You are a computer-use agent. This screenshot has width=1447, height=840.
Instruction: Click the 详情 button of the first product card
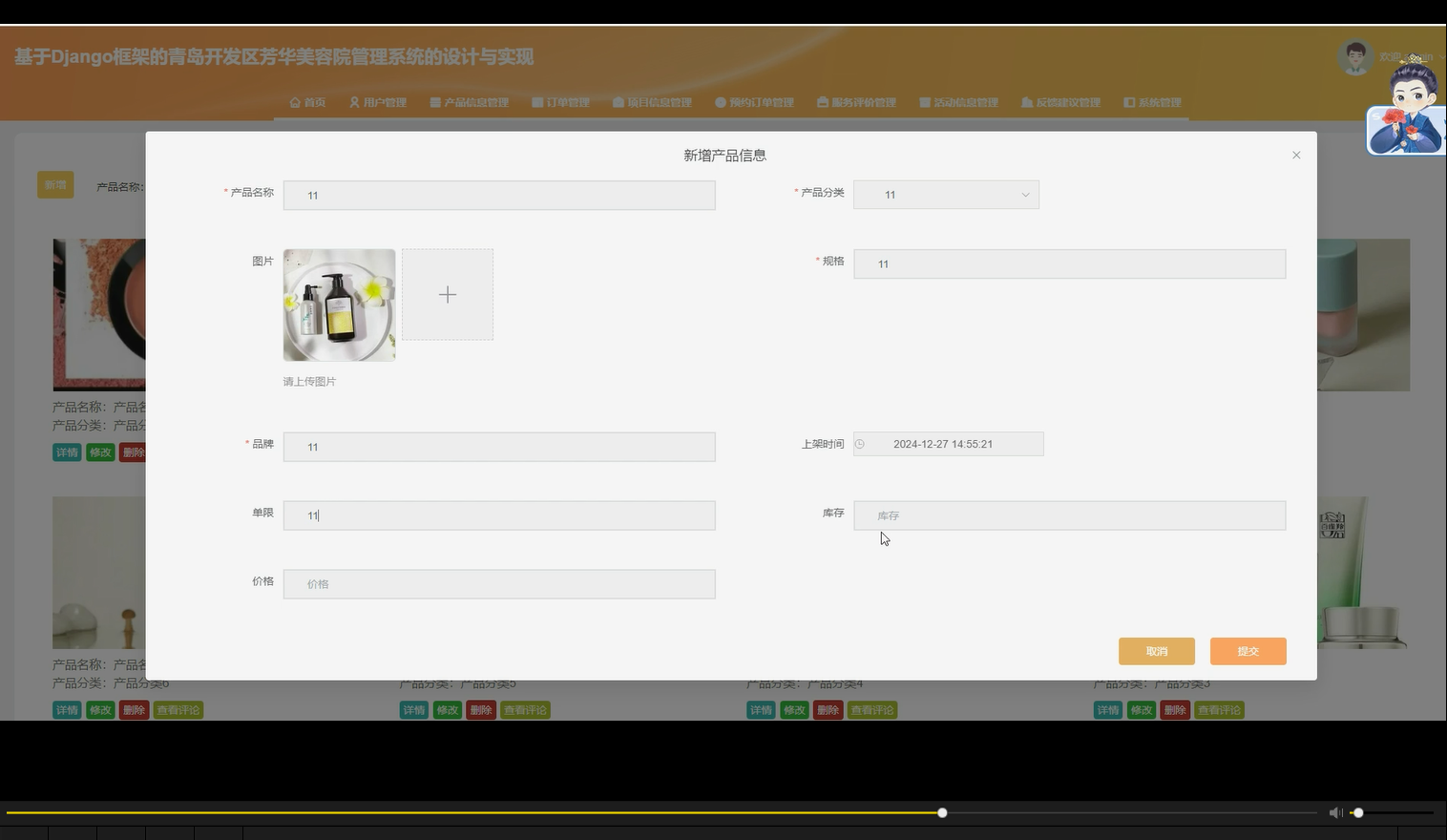pos(67,452)
